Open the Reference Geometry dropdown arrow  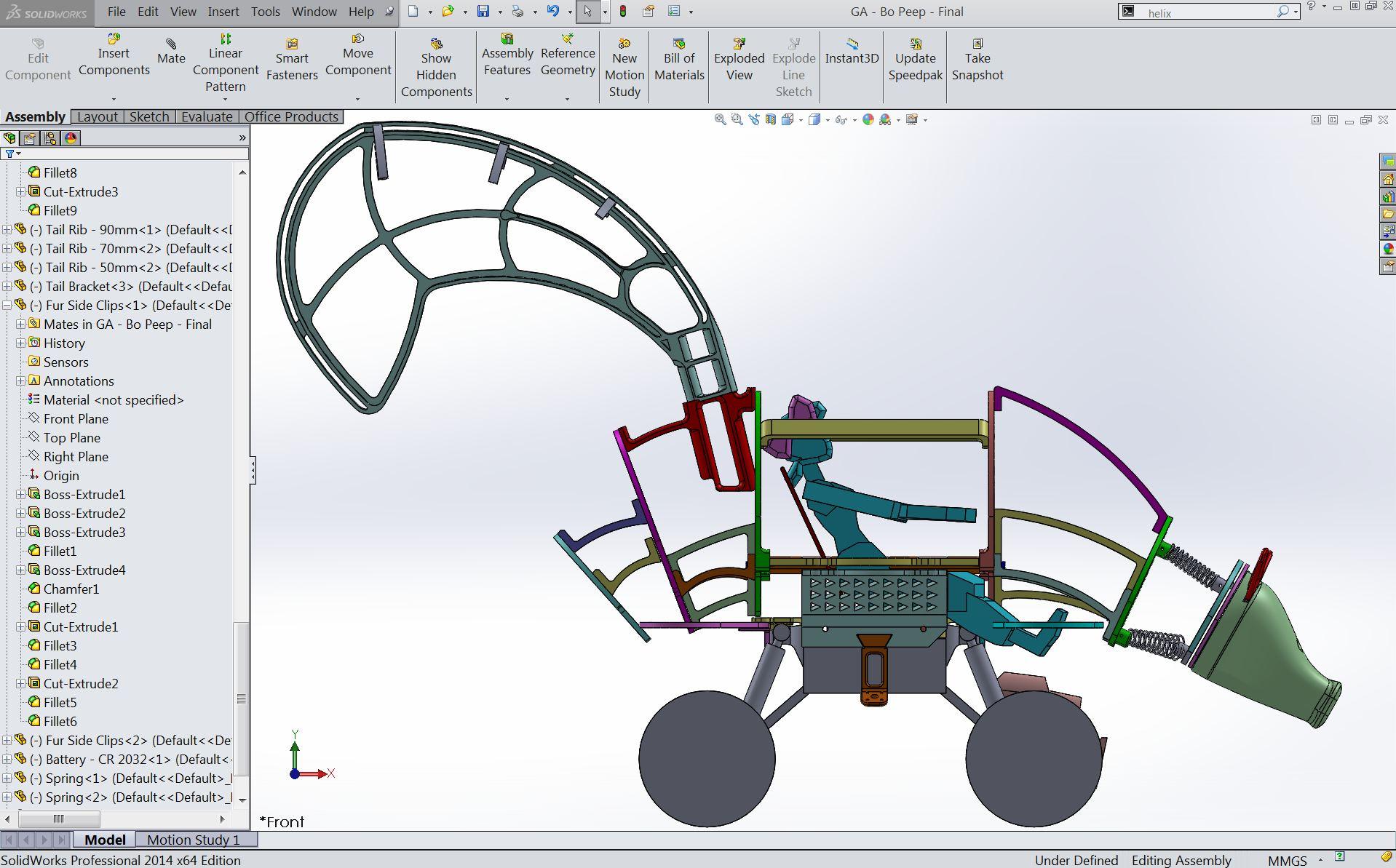[567, 99]
